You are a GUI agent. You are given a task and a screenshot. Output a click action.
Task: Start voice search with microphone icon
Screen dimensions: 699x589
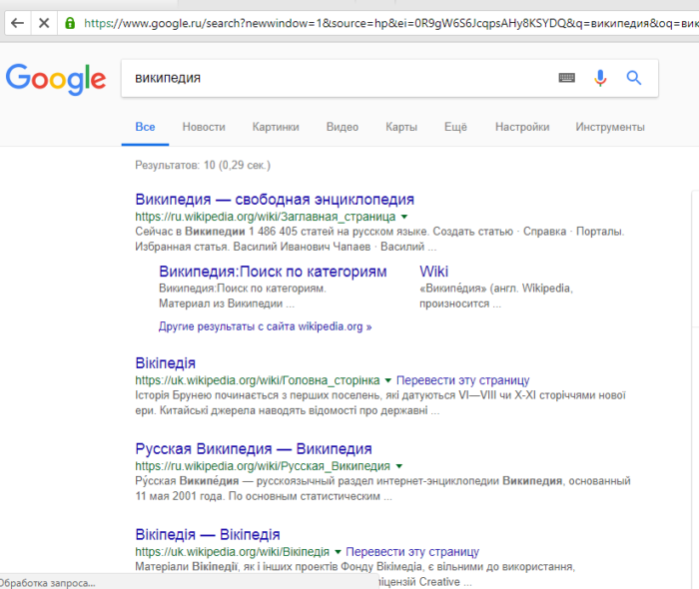(x=600, y=78)
